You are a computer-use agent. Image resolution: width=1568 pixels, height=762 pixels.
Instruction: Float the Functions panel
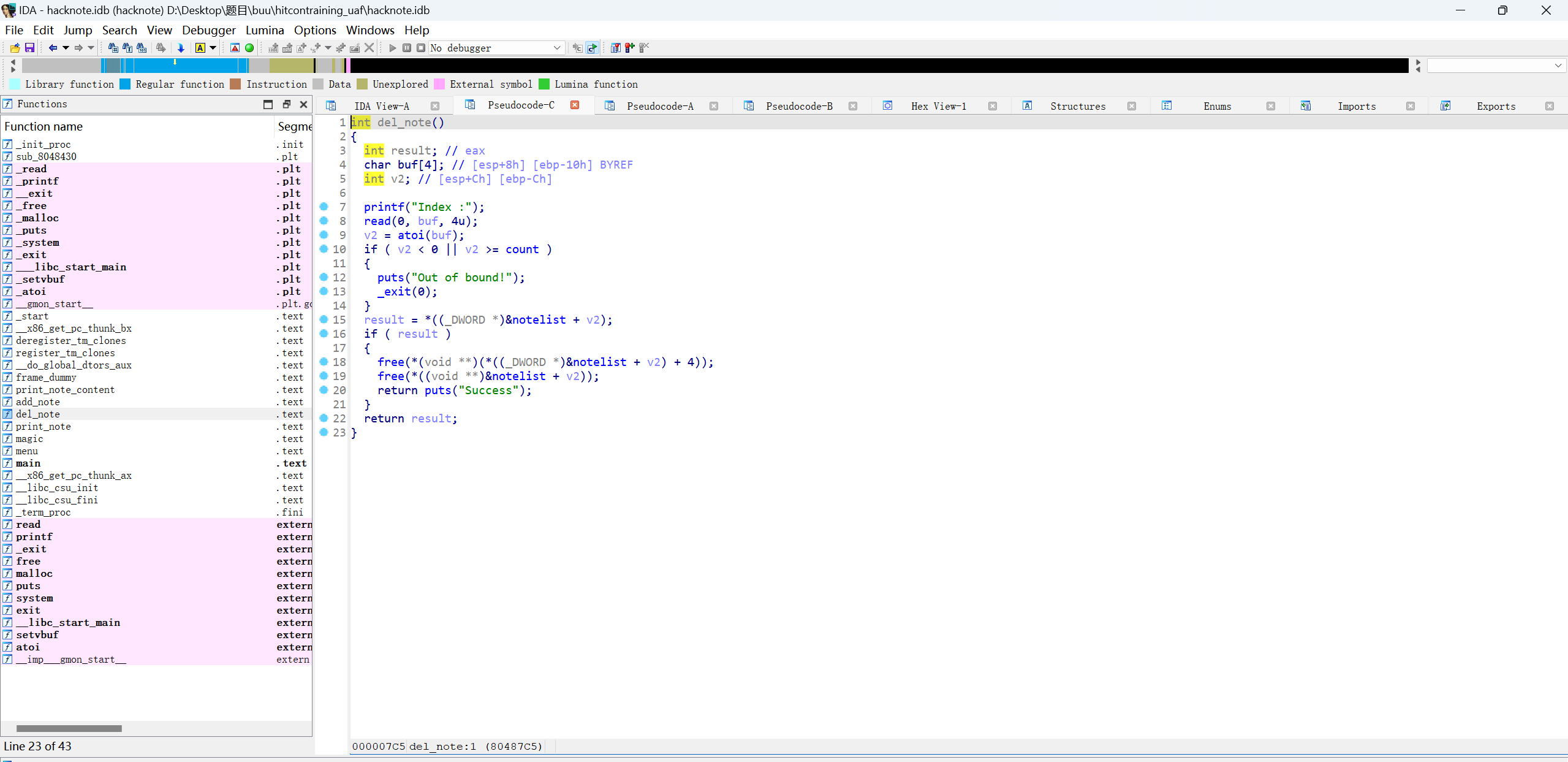coord(286,104)
